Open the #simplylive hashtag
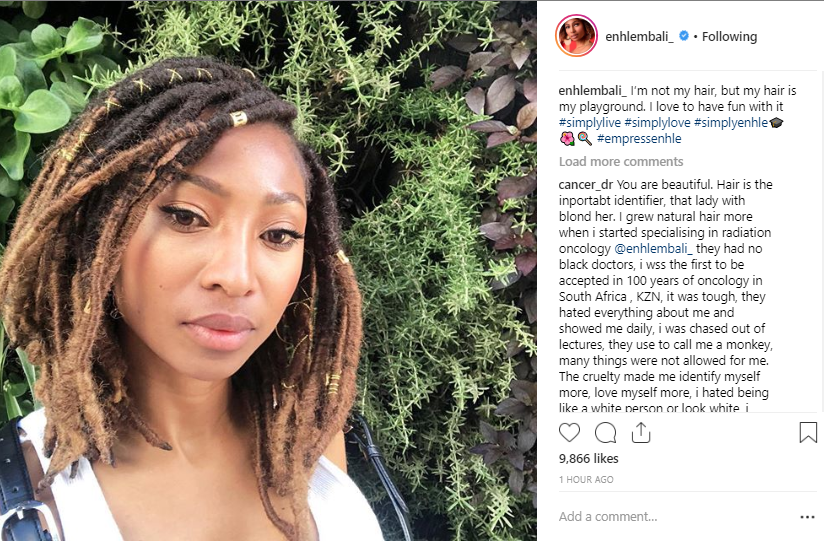824x541 pixels. (x=589, y=123)
